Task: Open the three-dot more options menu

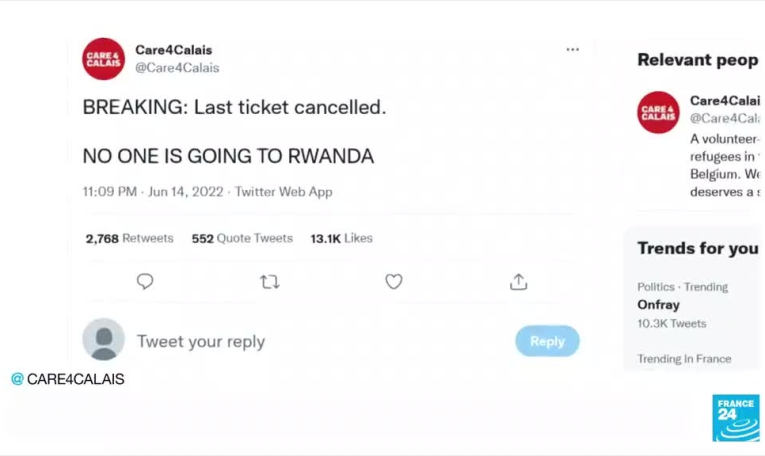Action: tap(572, 49)
